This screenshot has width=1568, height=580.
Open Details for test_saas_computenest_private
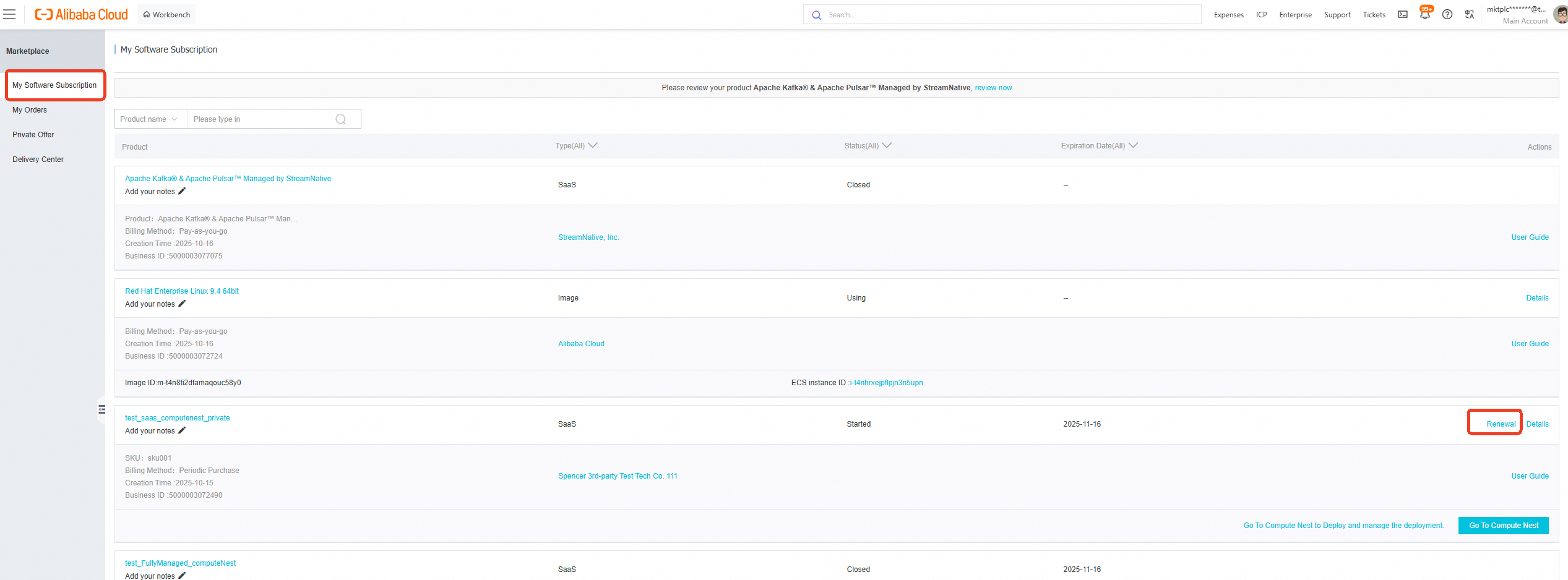click(1538, 424)
